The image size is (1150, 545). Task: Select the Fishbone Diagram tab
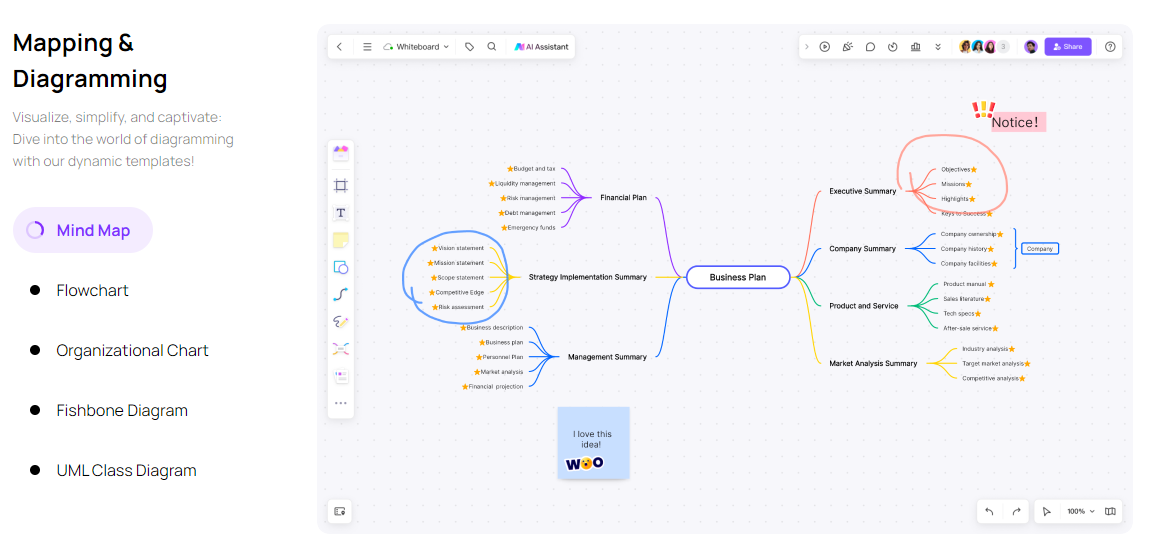click(x=122, y=411)
